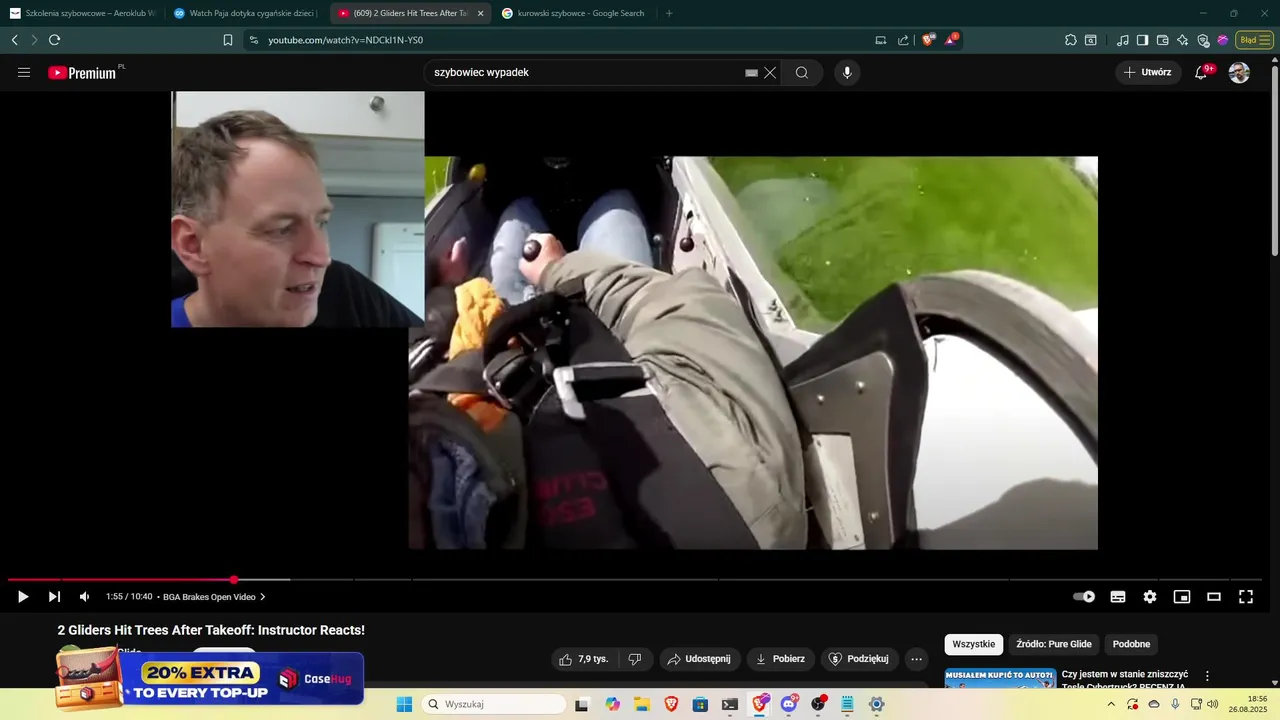Share this page from address bar

tap(903, 40)
